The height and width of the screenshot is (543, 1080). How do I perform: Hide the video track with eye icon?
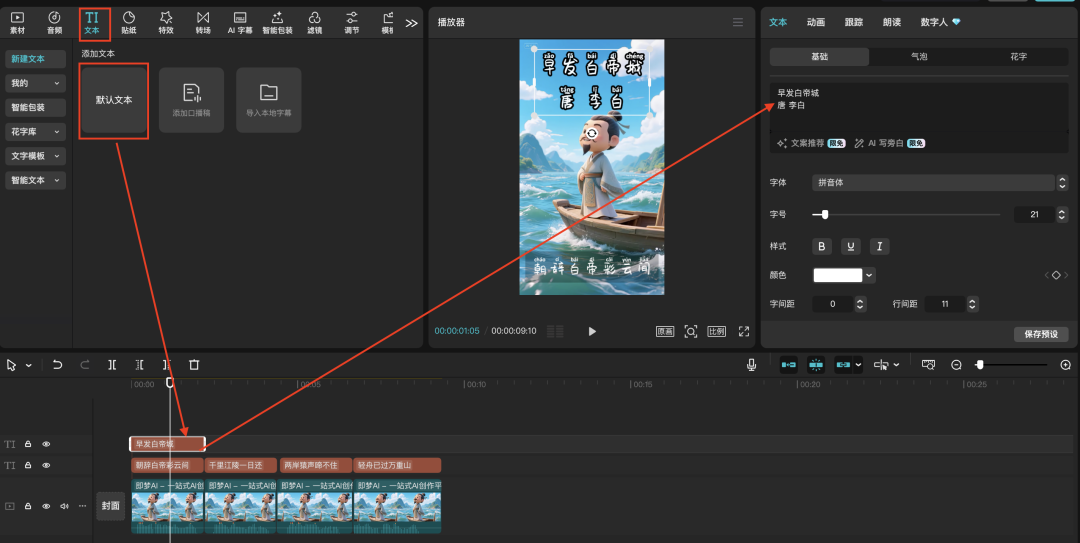46,506
